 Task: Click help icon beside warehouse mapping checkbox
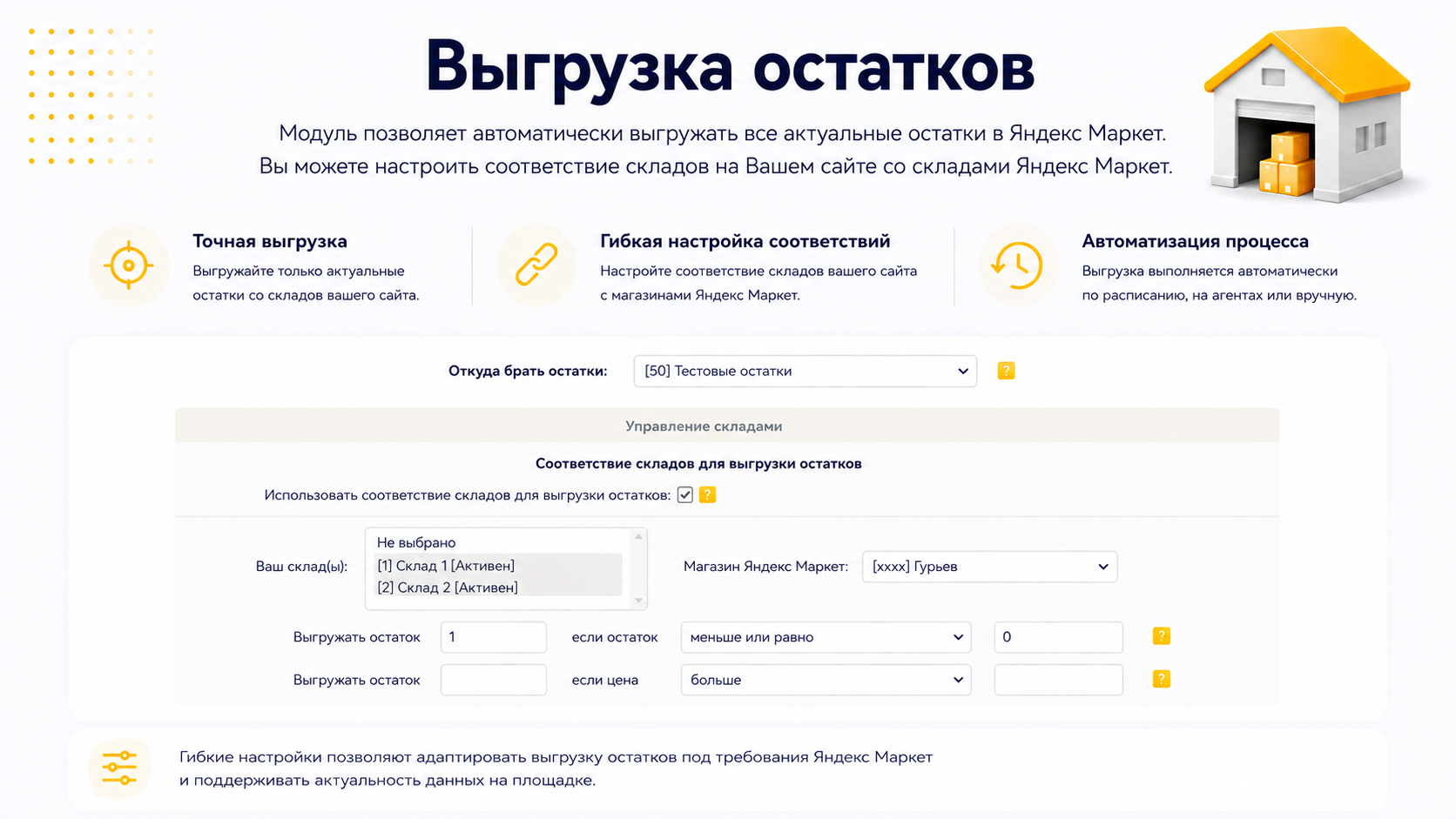pyautogui.click(x=707, y=494)
